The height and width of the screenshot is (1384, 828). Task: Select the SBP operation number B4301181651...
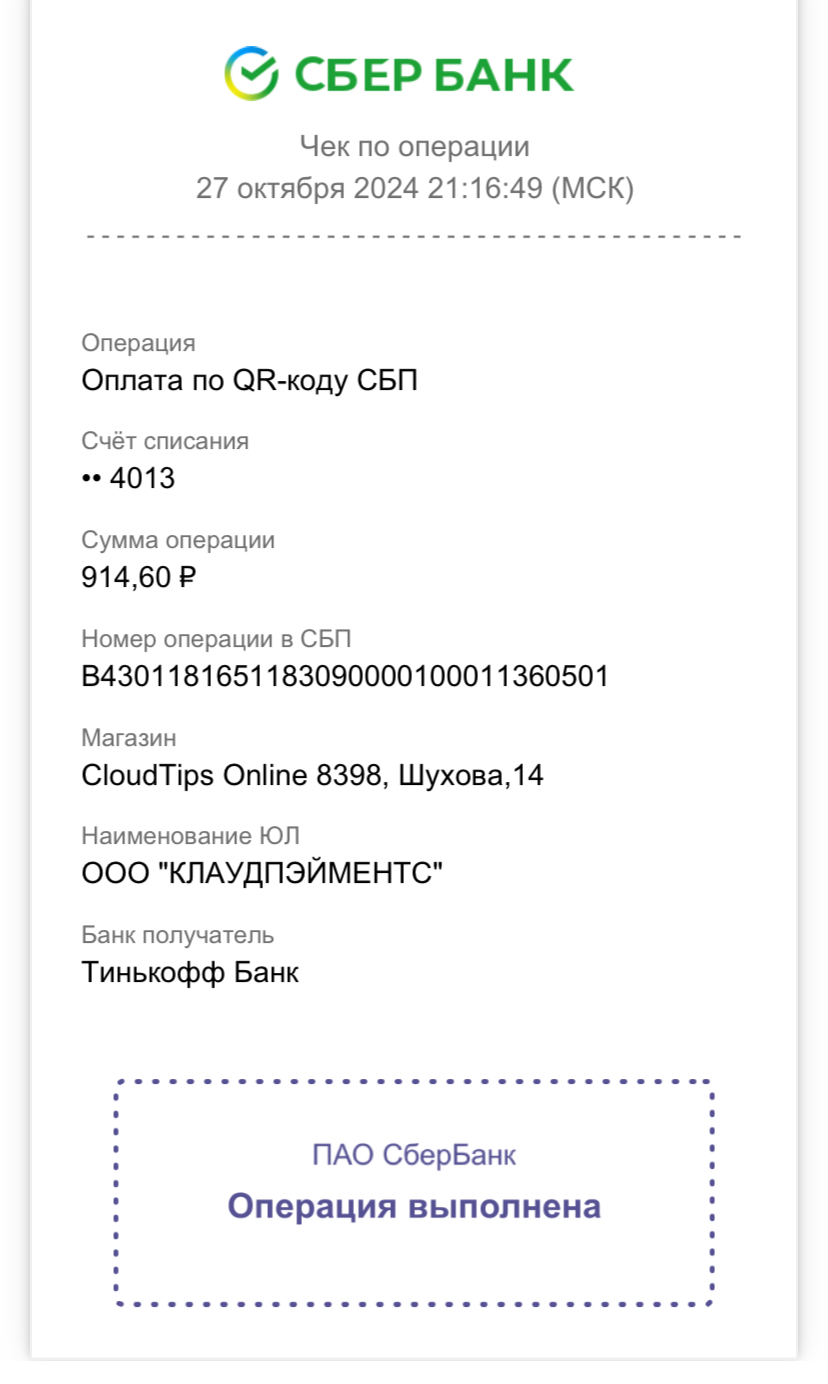[345, 677]
